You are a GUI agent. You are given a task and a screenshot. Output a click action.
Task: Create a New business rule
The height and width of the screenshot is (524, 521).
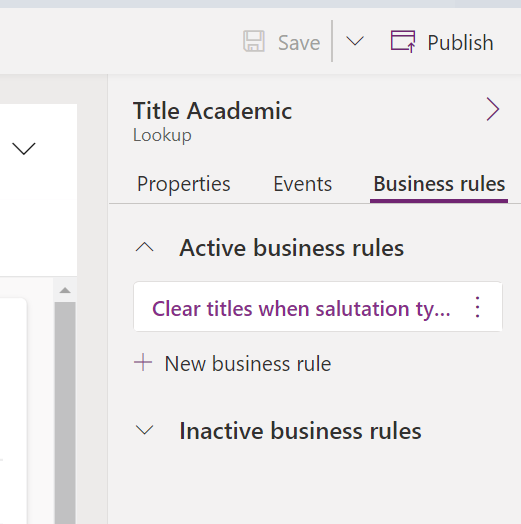point(248,363)
